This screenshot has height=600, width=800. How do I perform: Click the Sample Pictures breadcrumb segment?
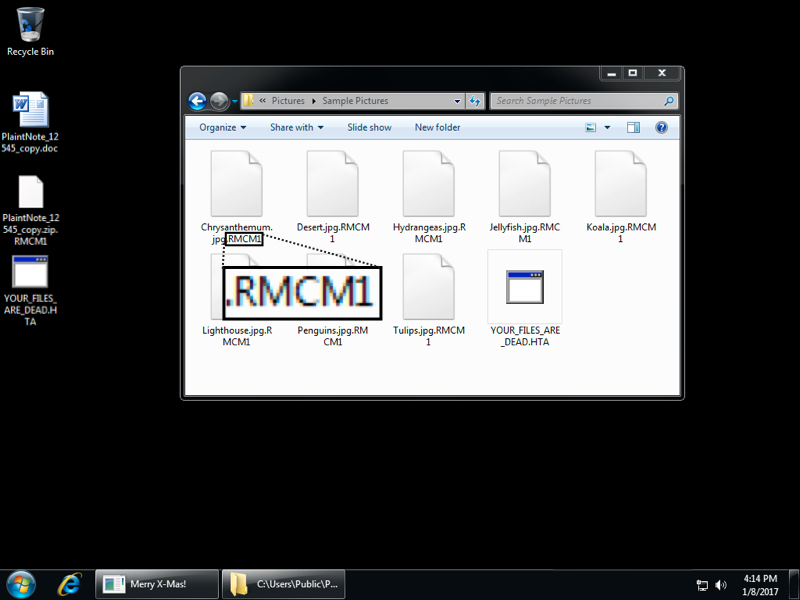coord(355,101)
